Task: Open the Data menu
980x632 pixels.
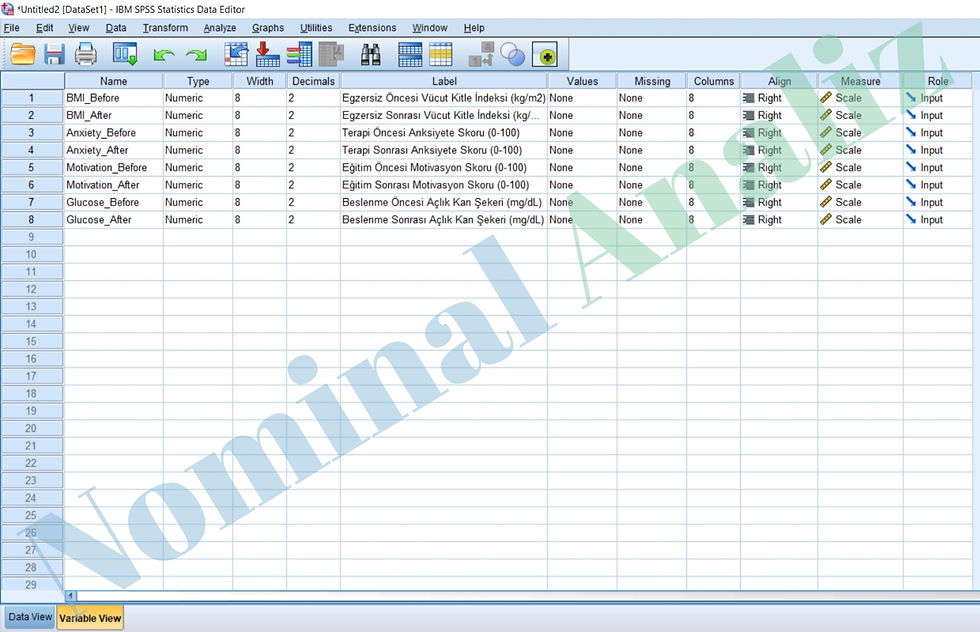Action: coord(116,28)
